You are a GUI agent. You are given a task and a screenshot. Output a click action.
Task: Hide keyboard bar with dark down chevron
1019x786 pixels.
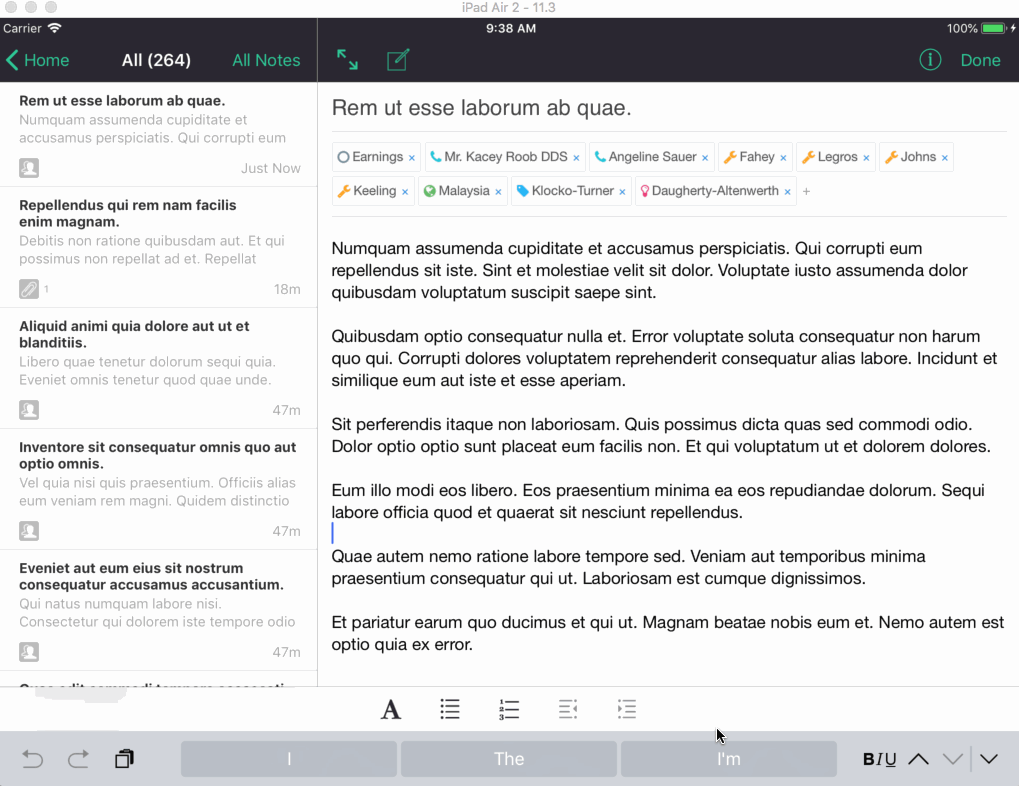(x=989, y=759)
